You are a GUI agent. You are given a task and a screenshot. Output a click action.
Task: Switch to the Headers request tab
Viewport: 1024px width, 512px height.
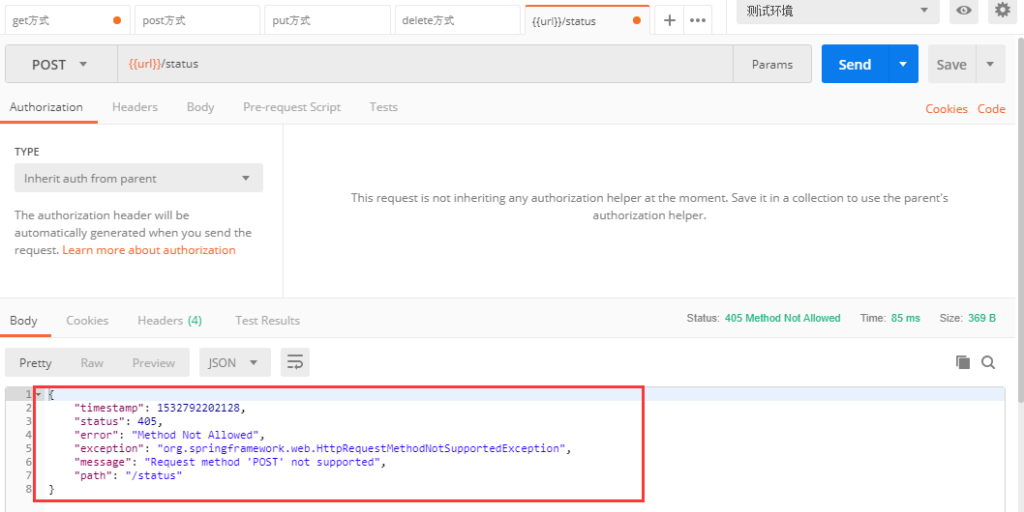(135, 107)
